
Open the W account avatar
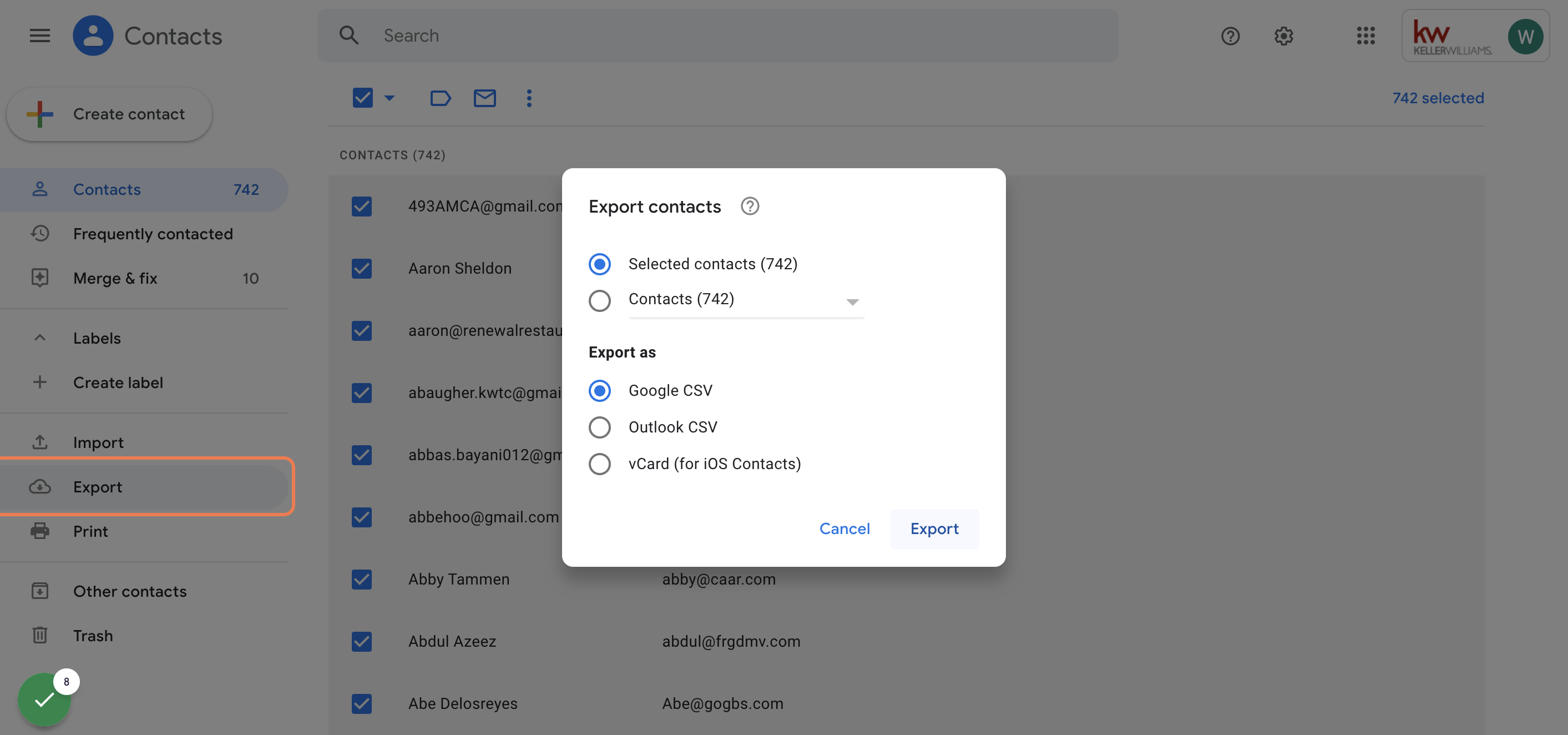1525,37
